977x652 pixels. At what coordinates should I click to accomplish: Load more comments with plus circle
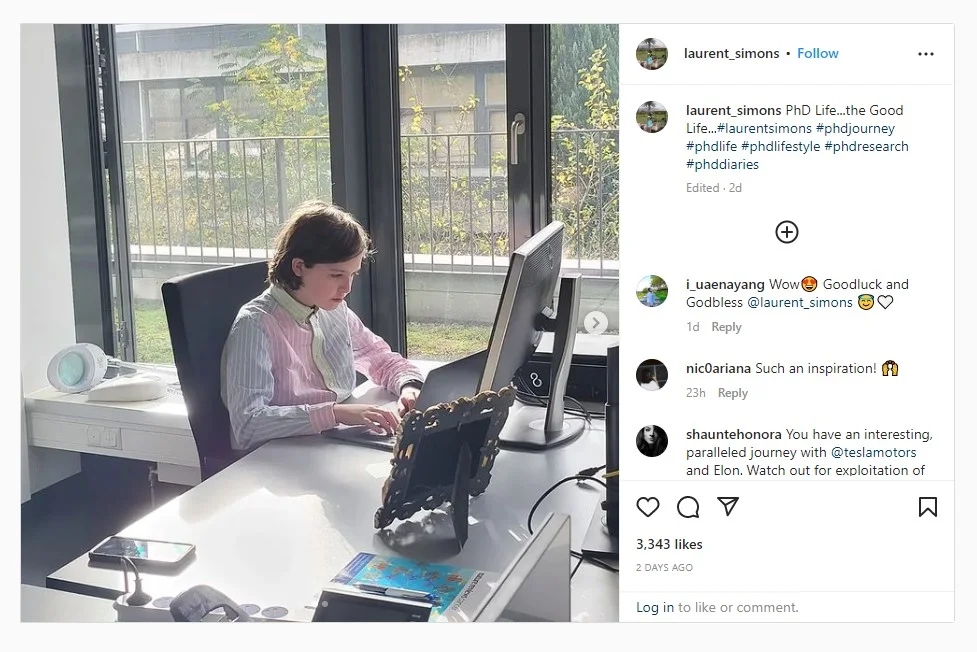[787, 232]
